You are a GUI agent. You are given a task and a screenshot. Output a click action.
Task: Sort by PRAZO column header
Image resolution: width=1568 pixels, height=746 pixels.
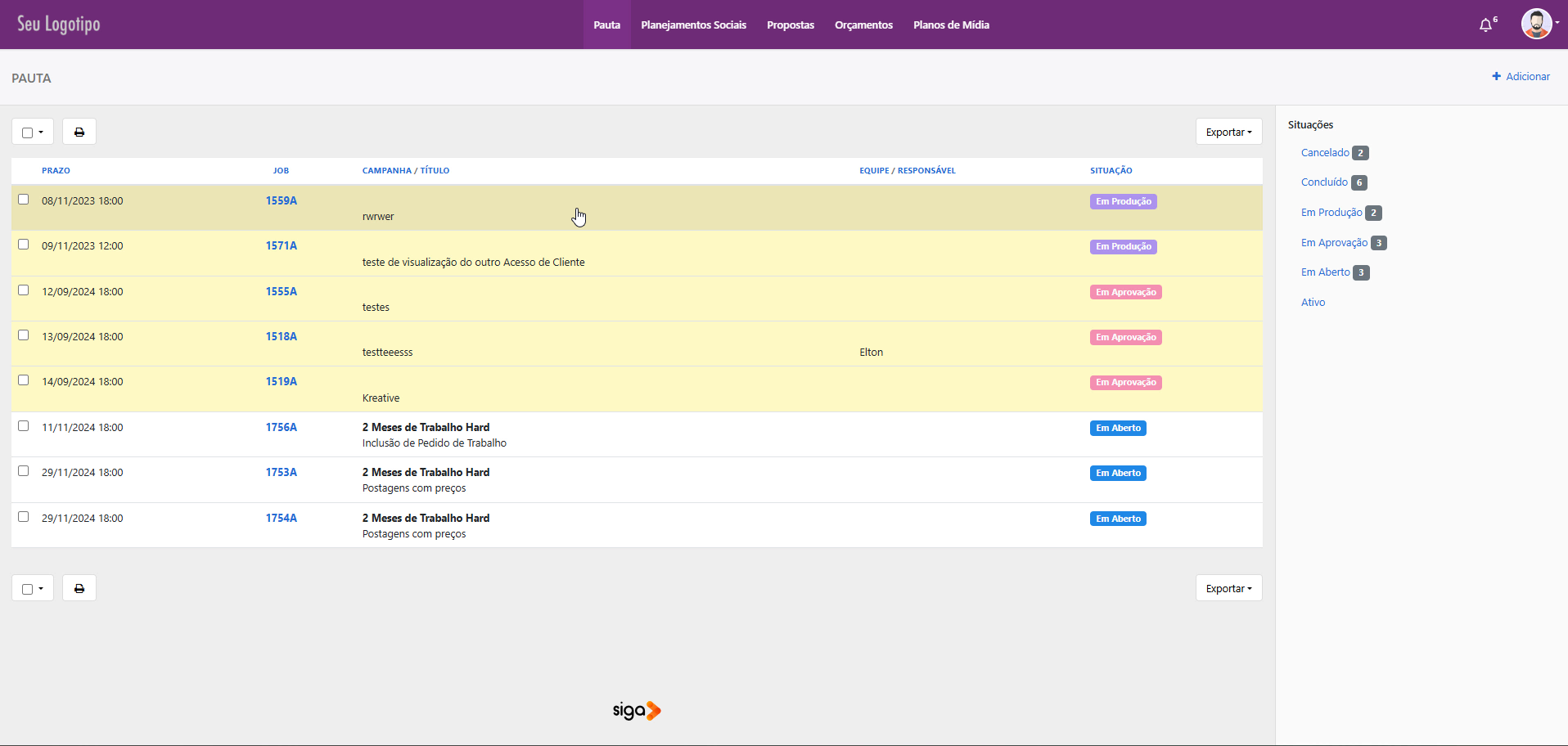56,171
